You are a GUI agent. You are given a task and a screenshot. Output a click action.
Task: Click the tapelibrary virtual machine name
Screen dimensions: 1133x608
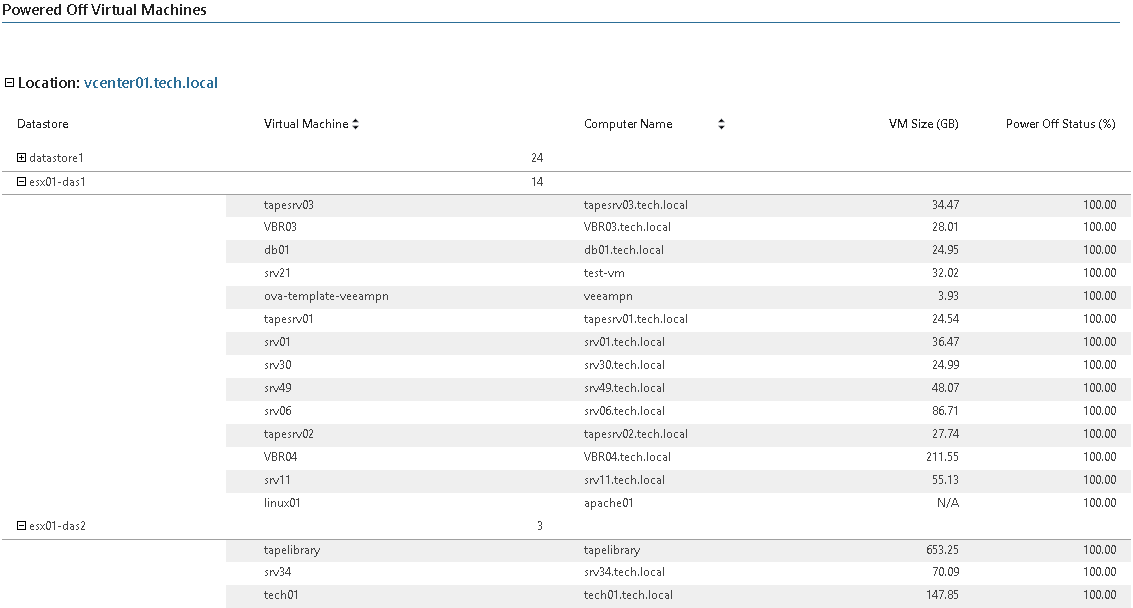292,550
